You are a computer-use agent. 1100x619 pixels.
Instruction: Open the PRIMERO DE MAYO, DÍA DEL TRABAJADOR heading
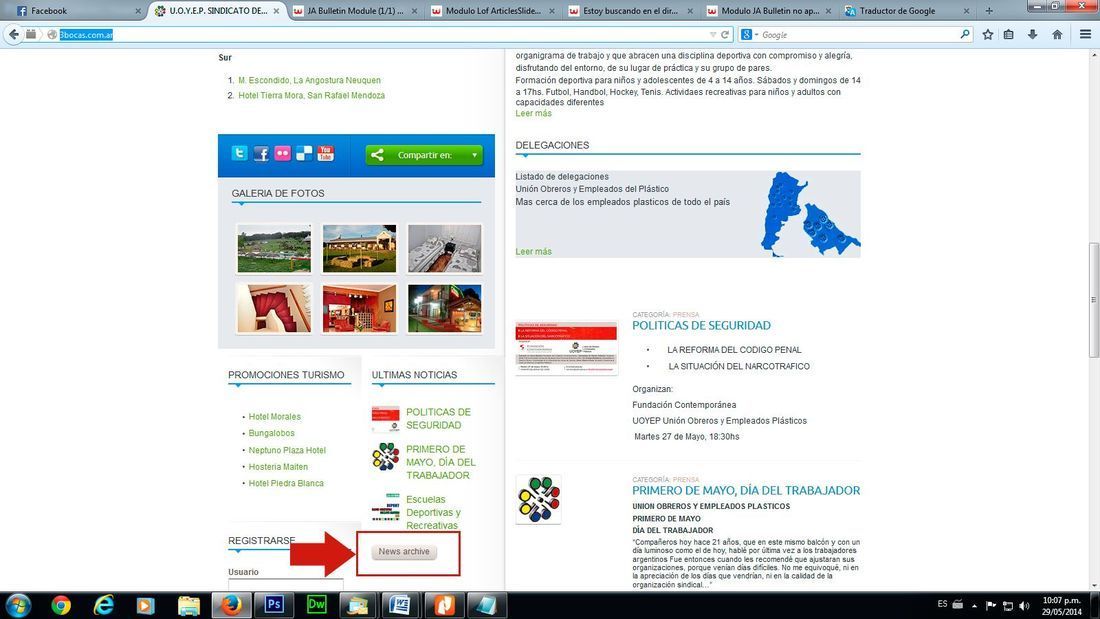(x=746, y=491)
